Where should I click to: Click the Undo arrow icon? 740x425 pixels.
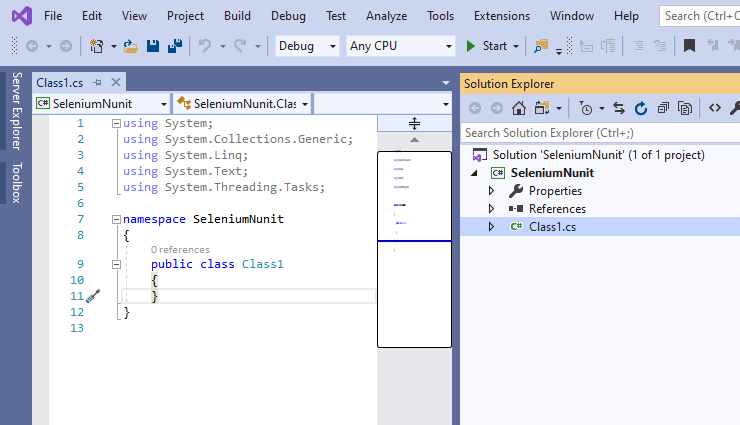click(205, 46)
